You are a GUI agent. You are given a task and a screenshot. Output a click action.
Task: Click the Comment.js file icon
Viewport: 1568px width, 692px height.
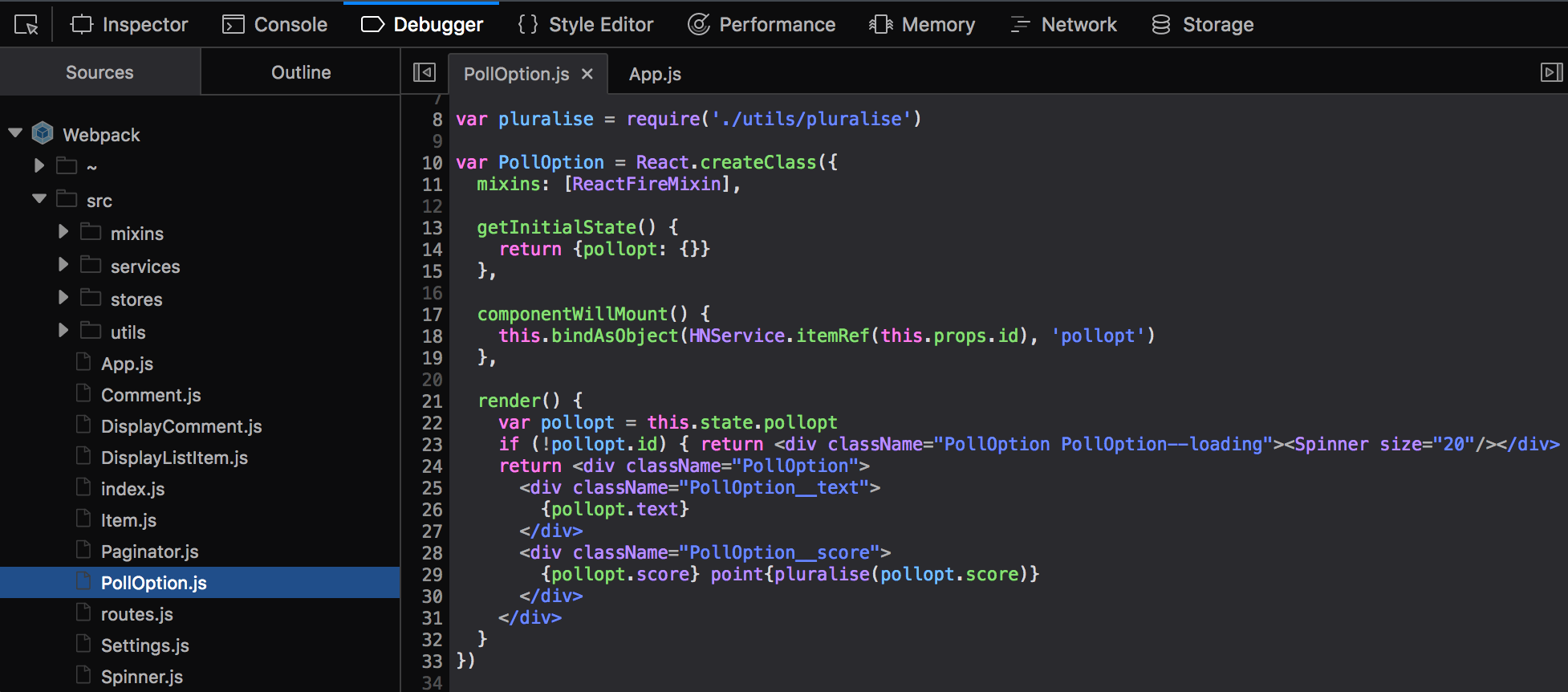pyautogui.click(x=83, y=393)
